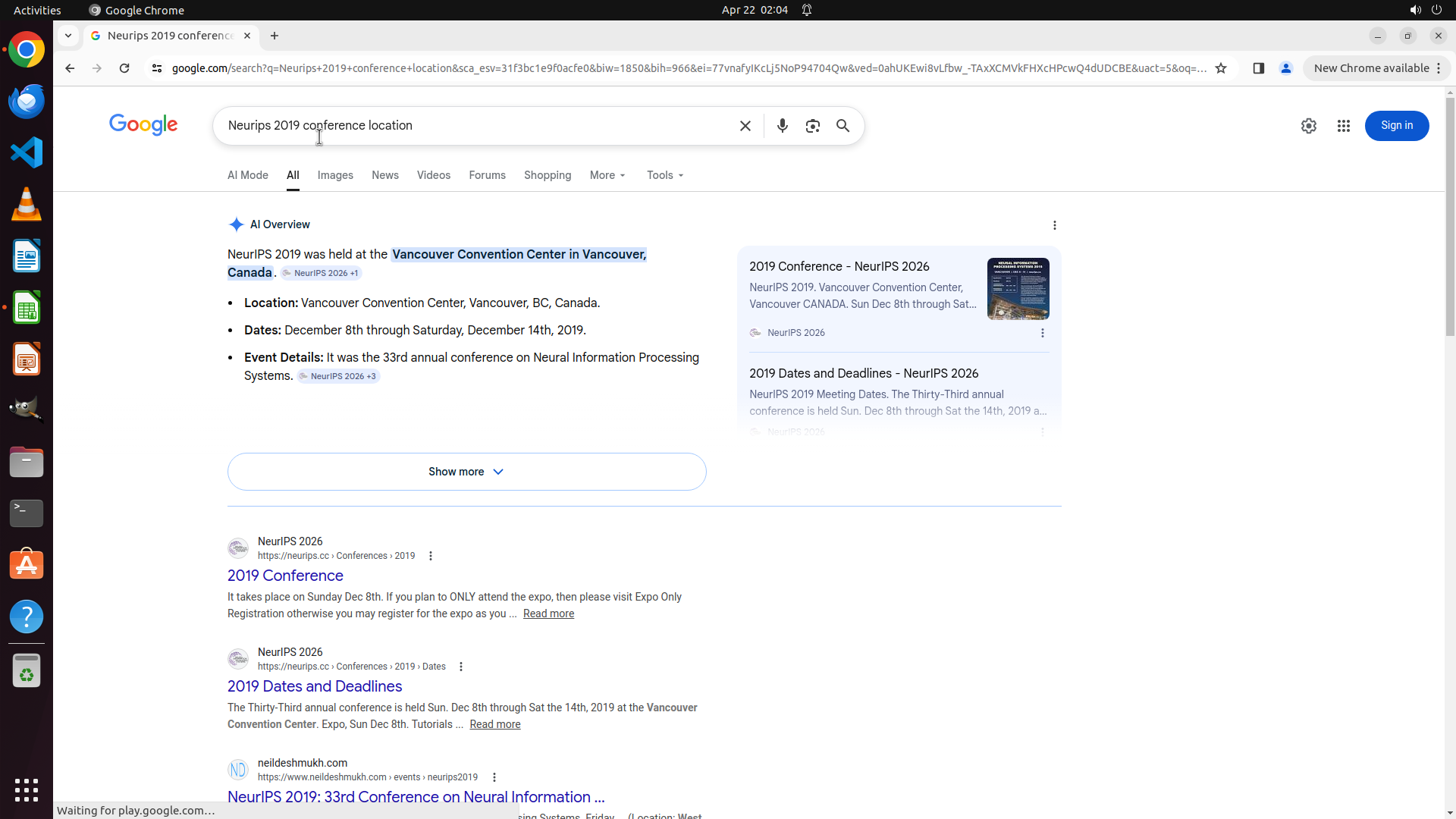Open Google apps grid icon
This screenshot has width=1456, height=819.
pos(1343,126)
